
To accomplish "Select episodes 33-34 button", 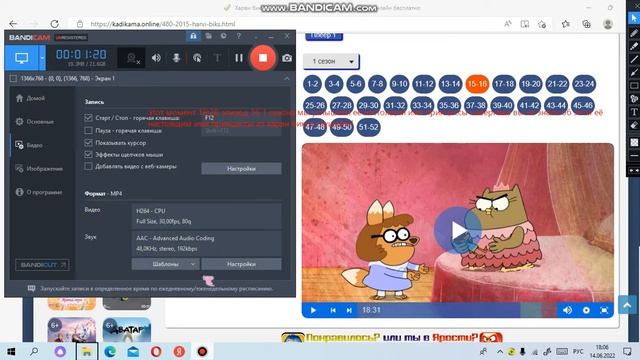I will 422,105.
